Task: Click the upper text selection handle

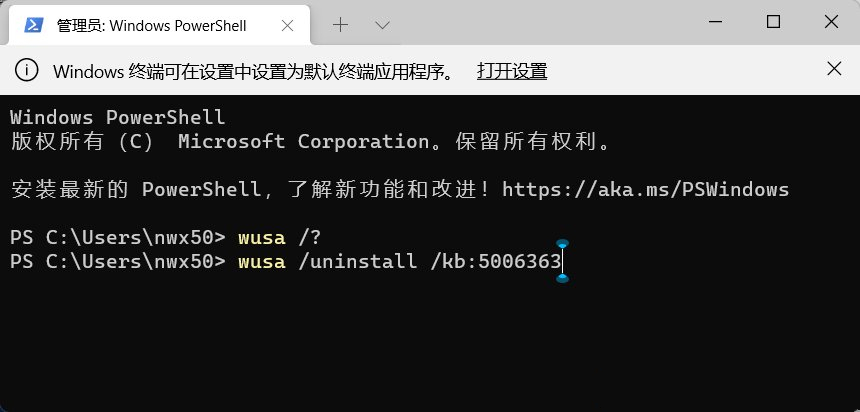Action: pyautogui.click(x=562, y=244)
